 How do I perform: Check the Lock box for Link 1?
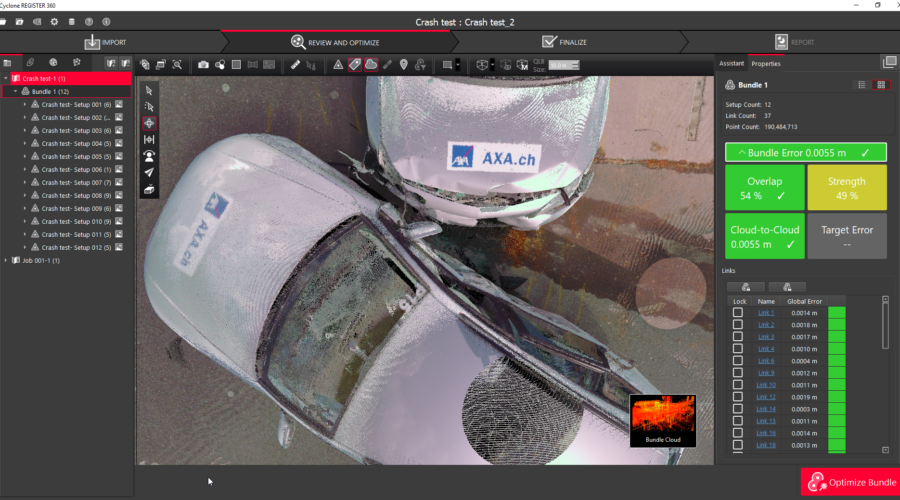738,313
